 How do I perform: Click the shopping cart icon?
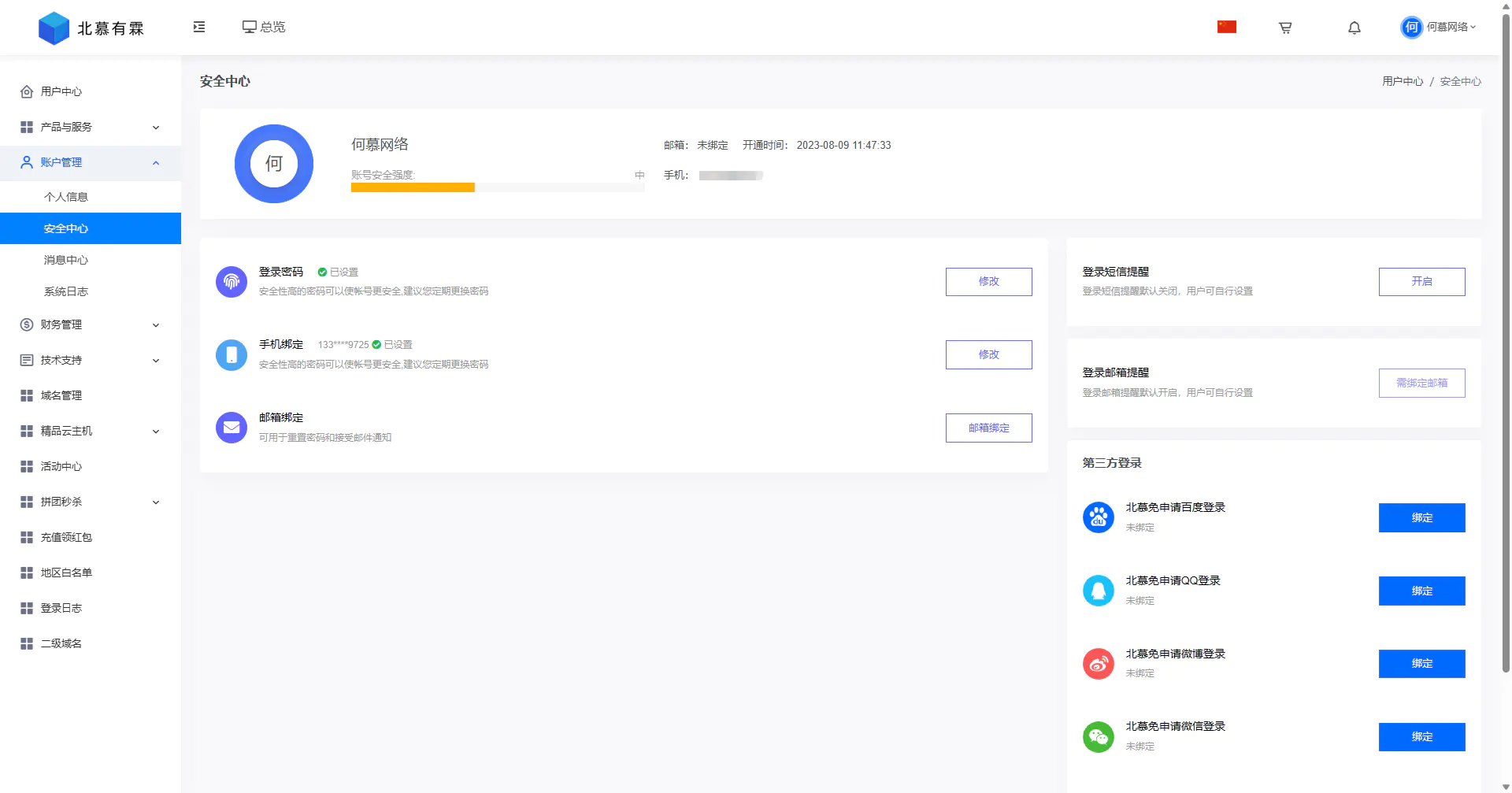[1284, 27]
